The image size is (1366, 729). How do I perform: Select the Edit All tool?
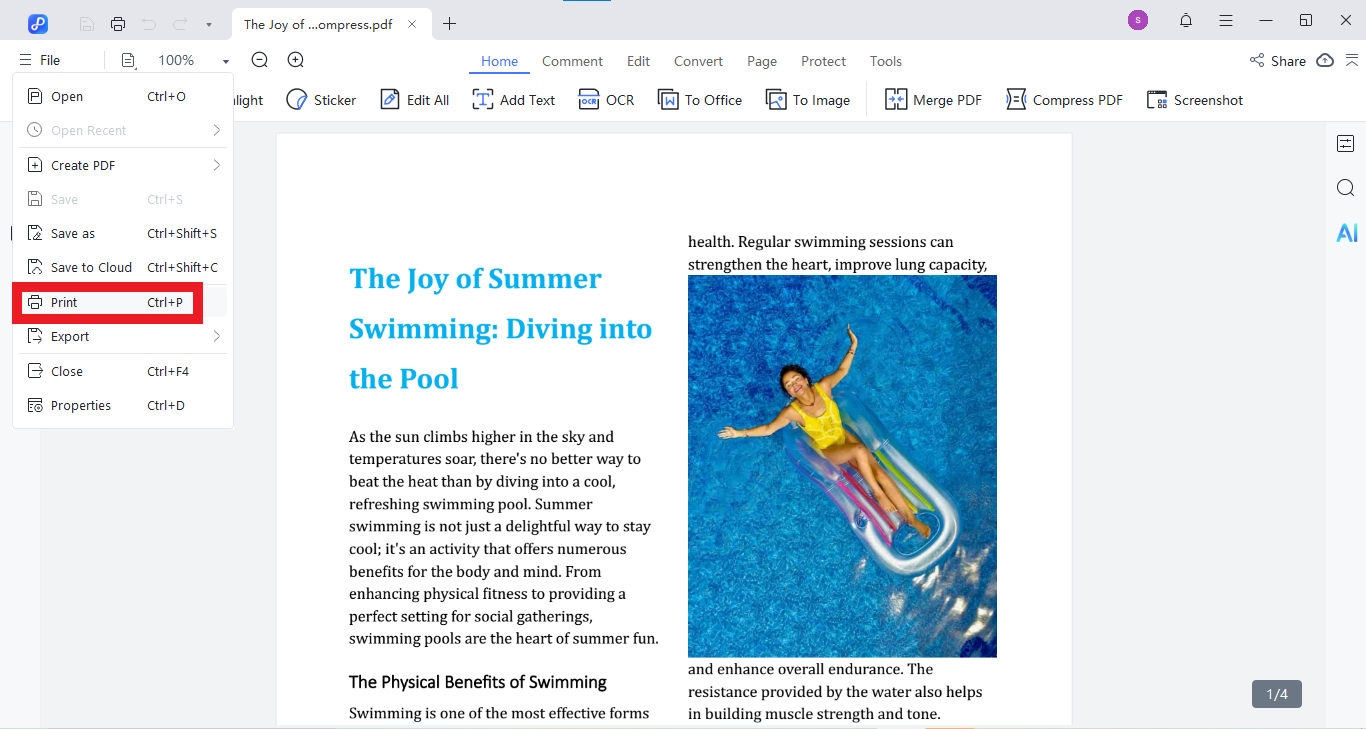415,100
